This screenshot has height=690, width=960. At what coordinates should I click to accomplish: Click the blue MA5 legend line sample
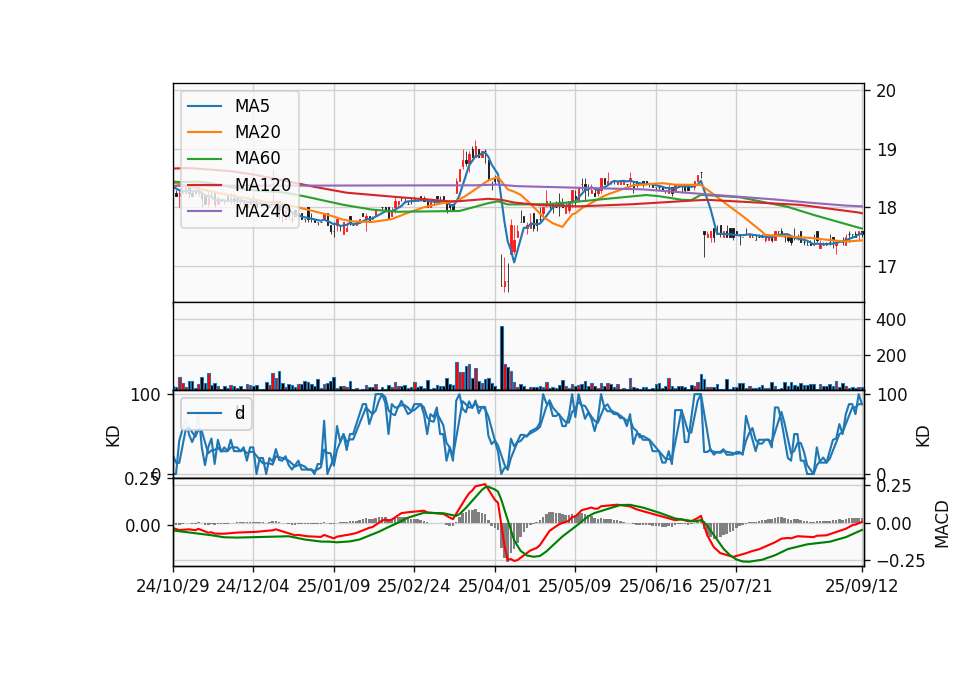tap(204, 107)
